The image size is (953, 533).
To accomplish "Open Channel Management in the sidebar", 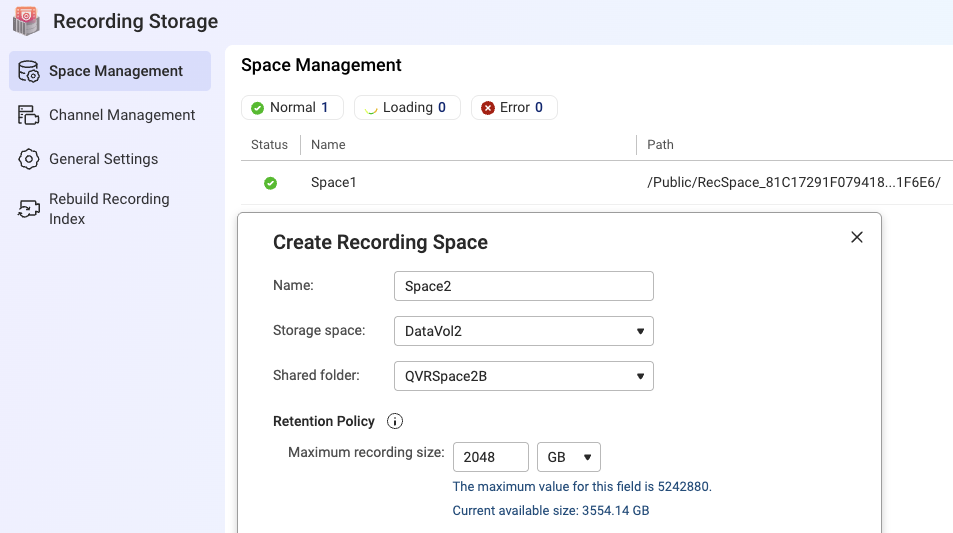I will click(x=122, y=115).
